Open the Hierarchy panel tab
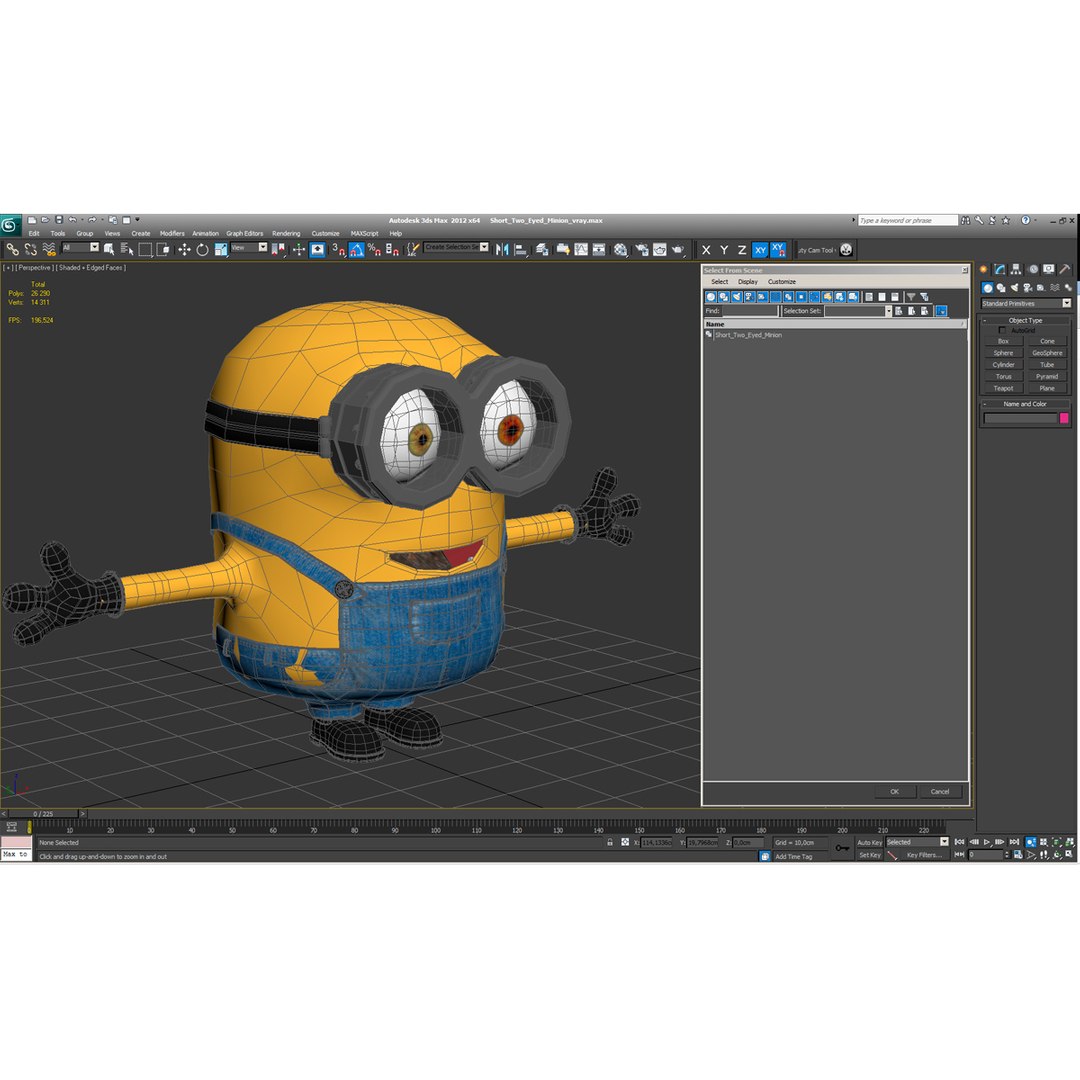1080x1080 pixels. pyautogui.click(x=1016, y=269)
